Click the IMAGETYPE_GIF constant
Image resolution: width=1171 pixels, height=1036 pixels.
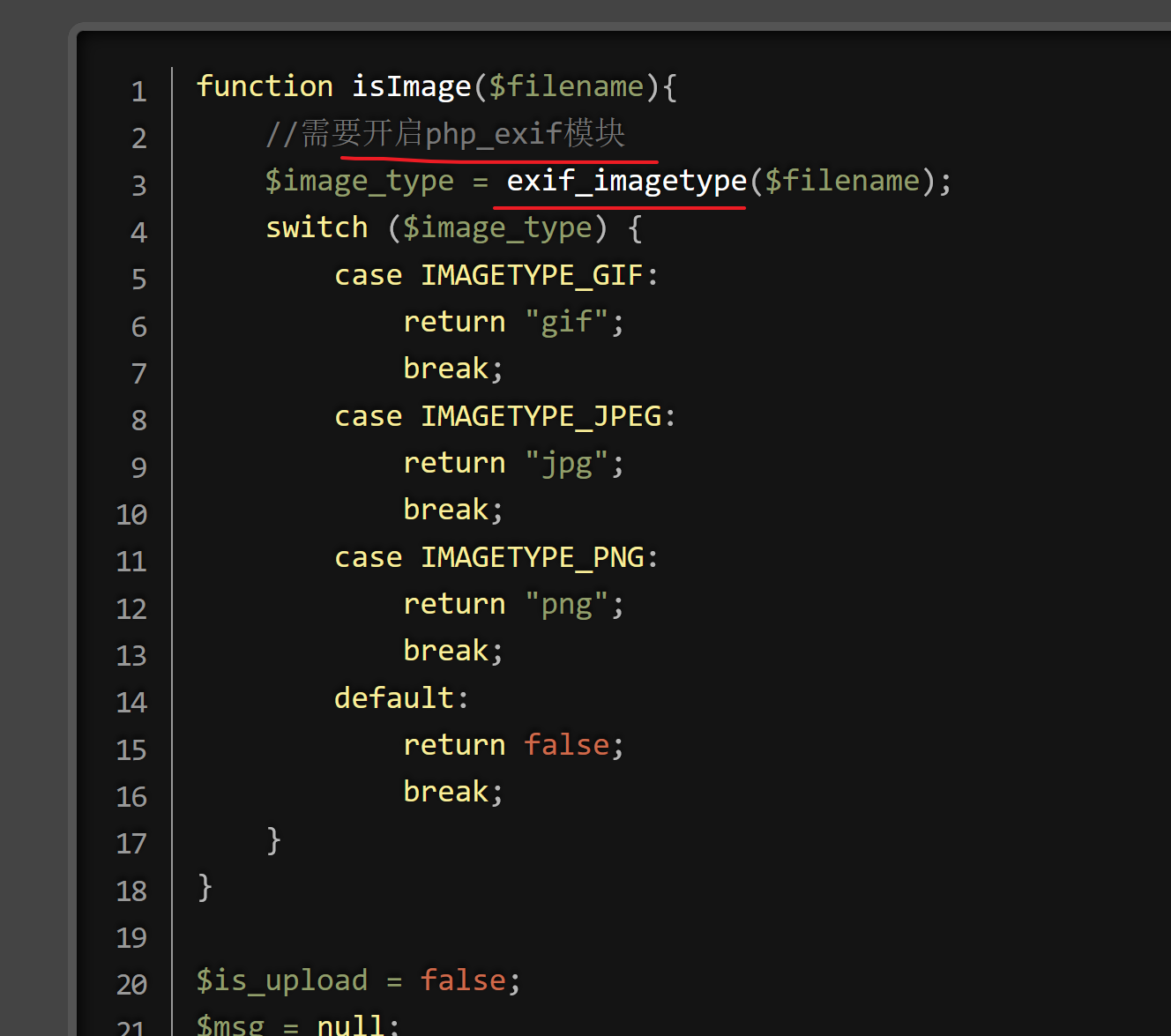click(532, 275)
